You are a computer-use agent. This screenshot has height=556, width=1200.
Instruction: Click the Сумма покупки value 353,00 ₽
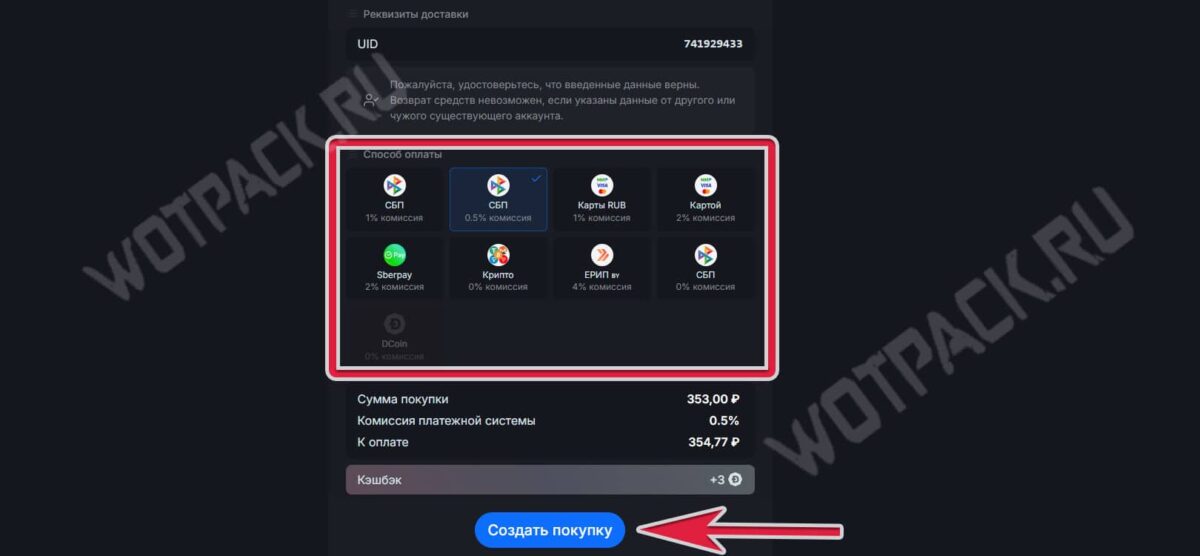click(713, 399)
